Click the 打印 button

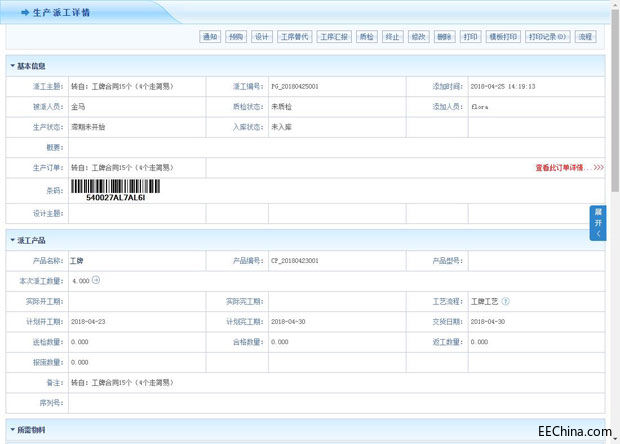pyautogui.click(x=470, y=37)
